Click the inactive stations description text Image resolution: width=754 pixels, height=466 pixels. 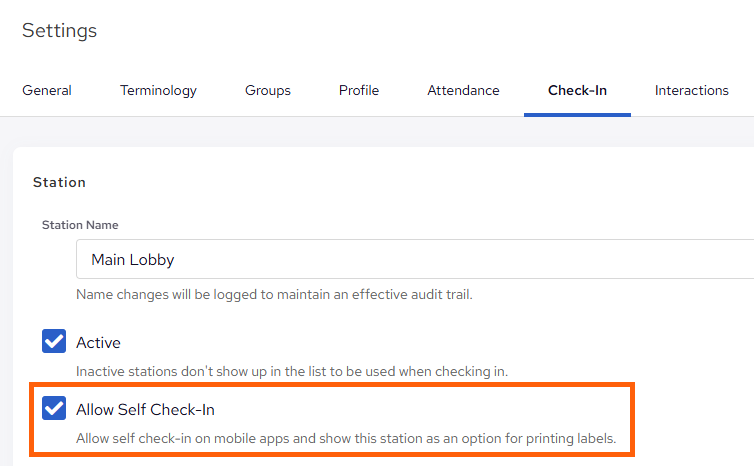click(292, 371)
